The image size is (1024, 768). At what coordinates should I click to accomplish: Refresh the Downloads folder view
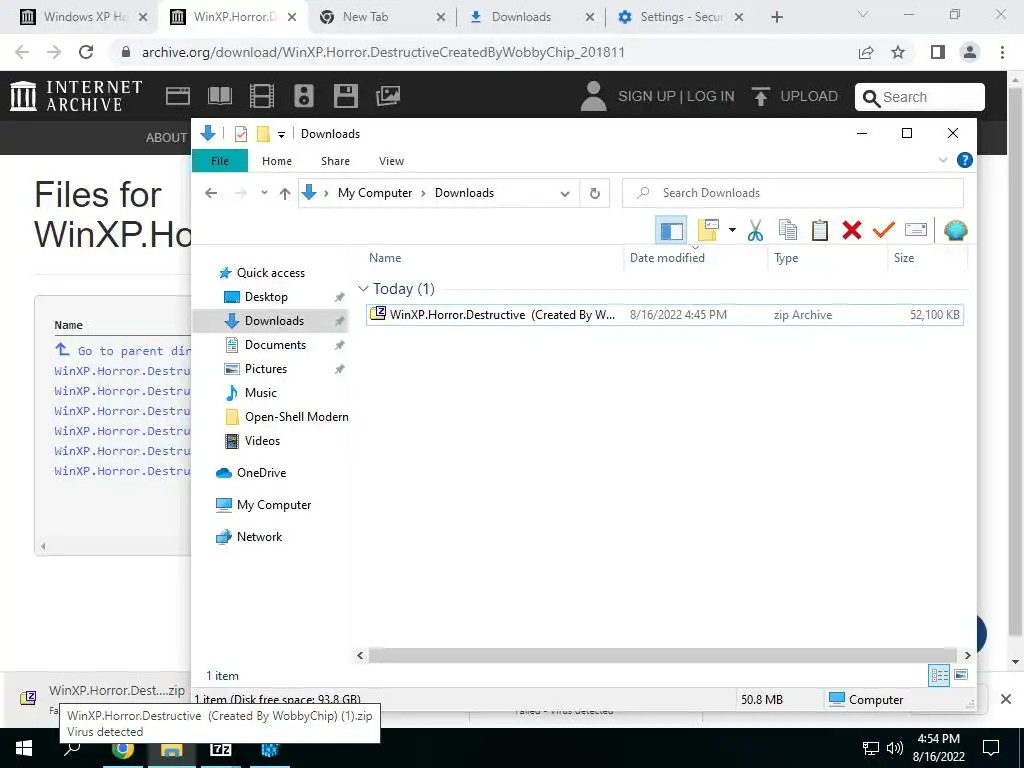point(594,193)
